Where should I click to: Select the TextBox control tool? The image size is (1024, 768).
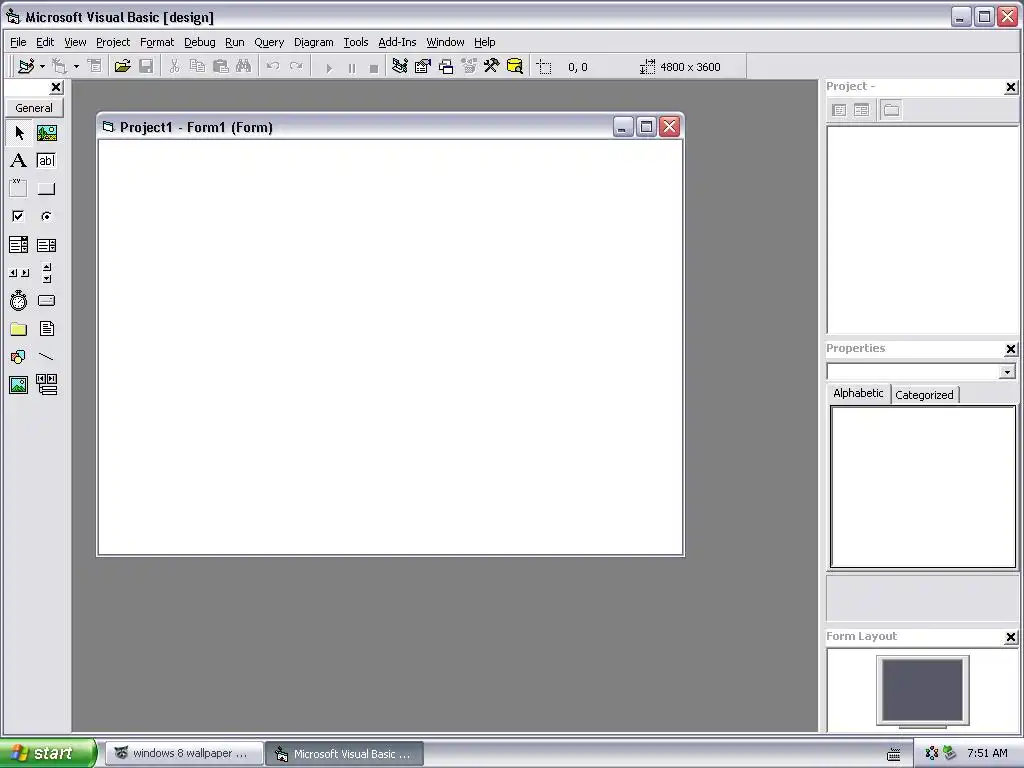pos(46,161)
